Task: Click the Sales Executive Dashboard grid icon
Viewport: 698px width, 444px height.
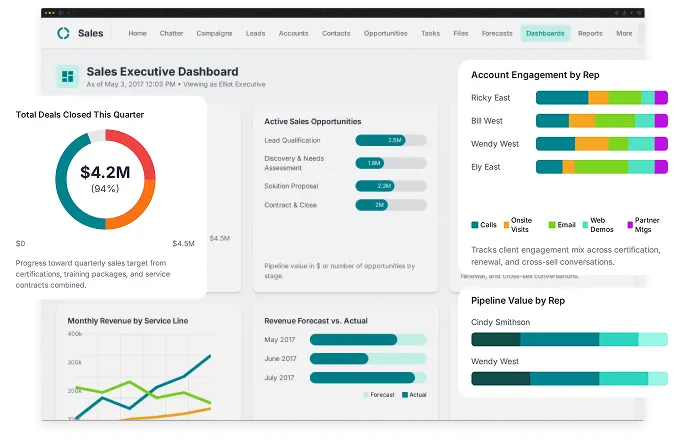Action: (x=68, y=77)
